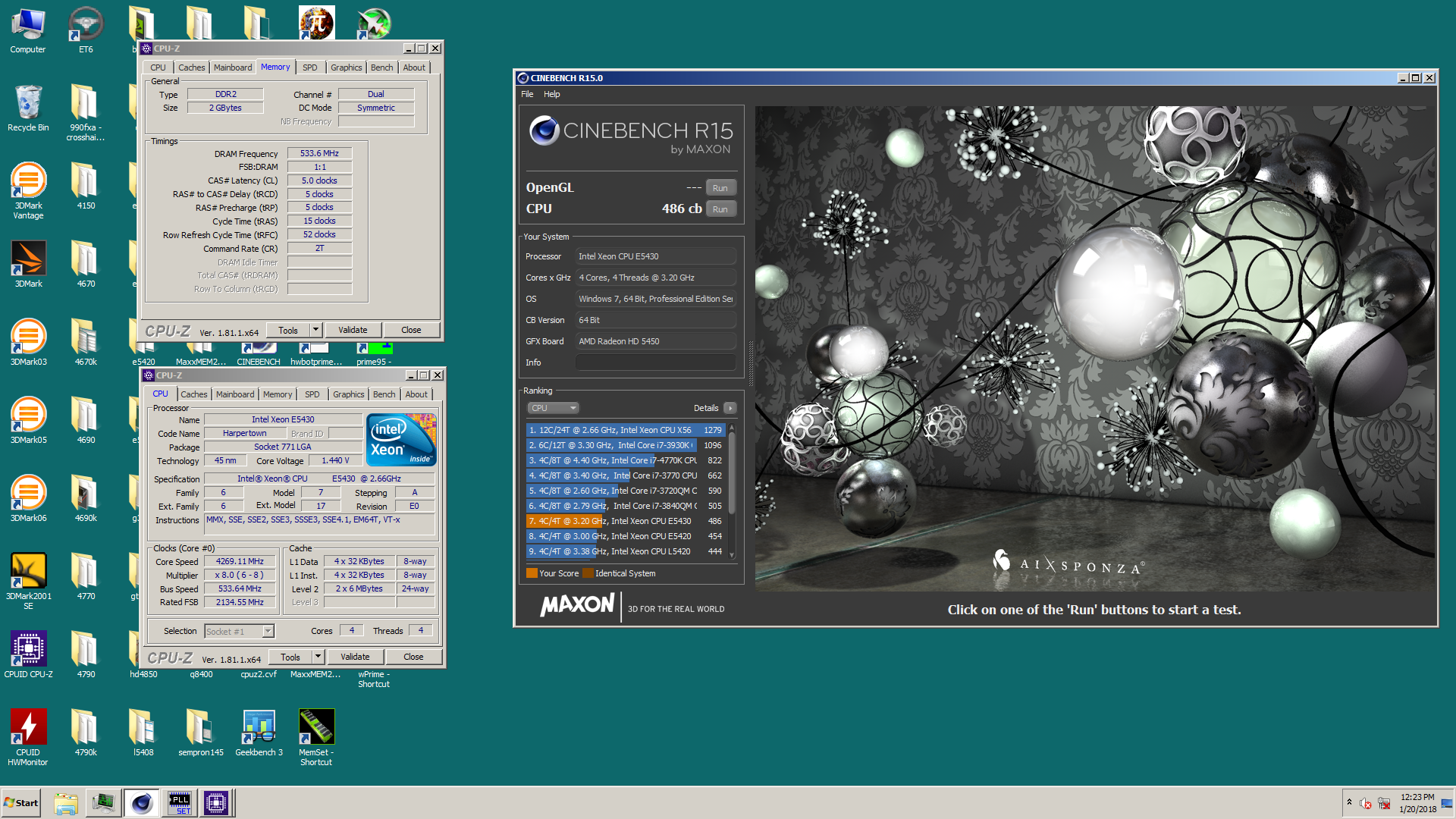Launch 3DMark Vantage shortcut
This screenshot has height=819, width=1456.
click(x=28, y=191)
